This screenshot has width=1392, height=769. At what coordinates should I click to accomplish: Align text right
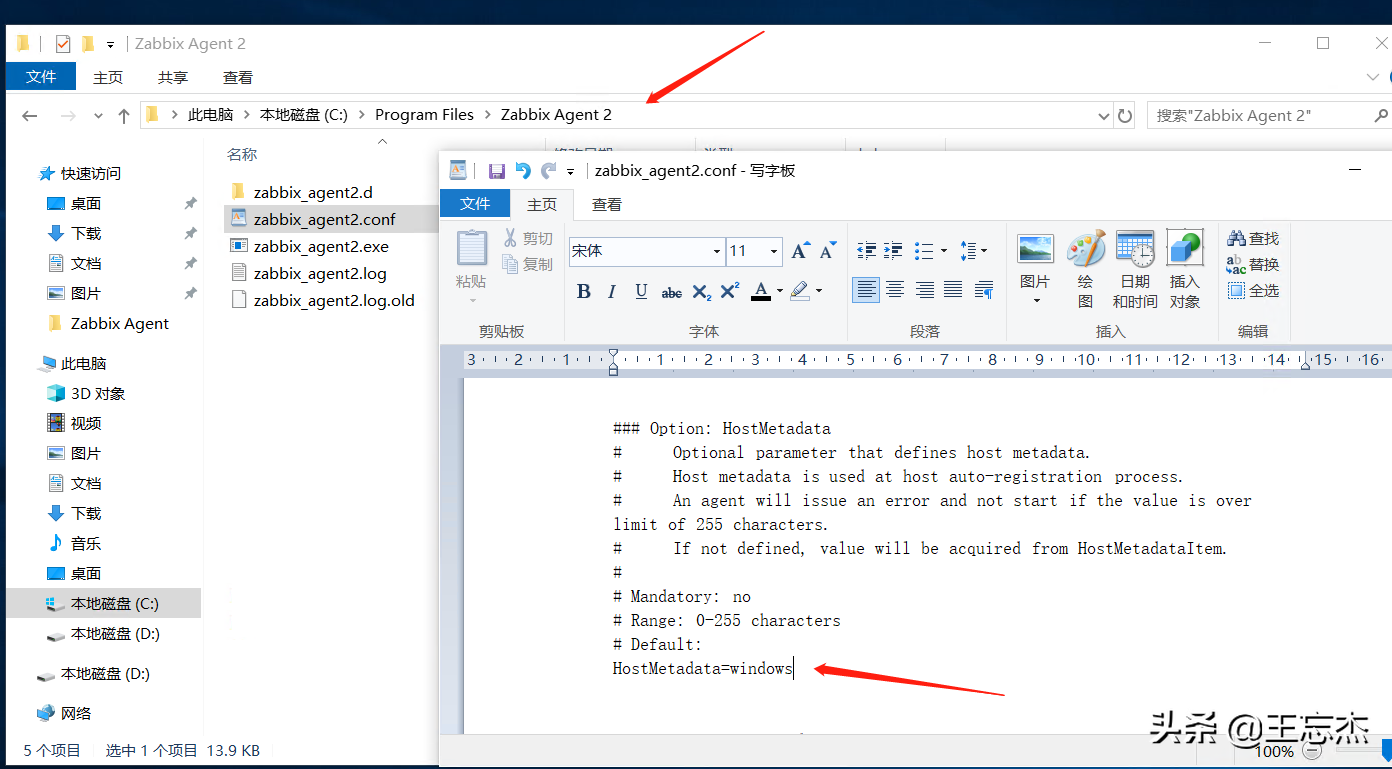point(925,290)
